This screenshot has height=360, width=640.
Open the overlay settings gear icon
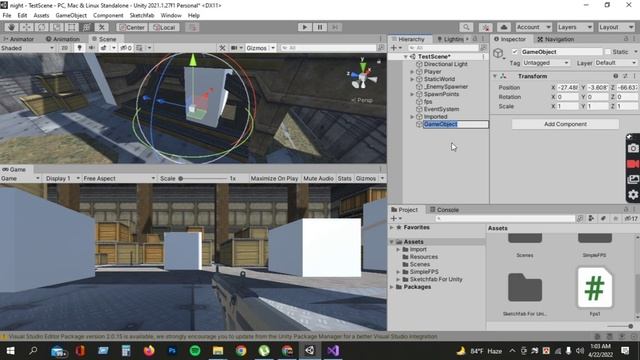[x=633, y=195]
